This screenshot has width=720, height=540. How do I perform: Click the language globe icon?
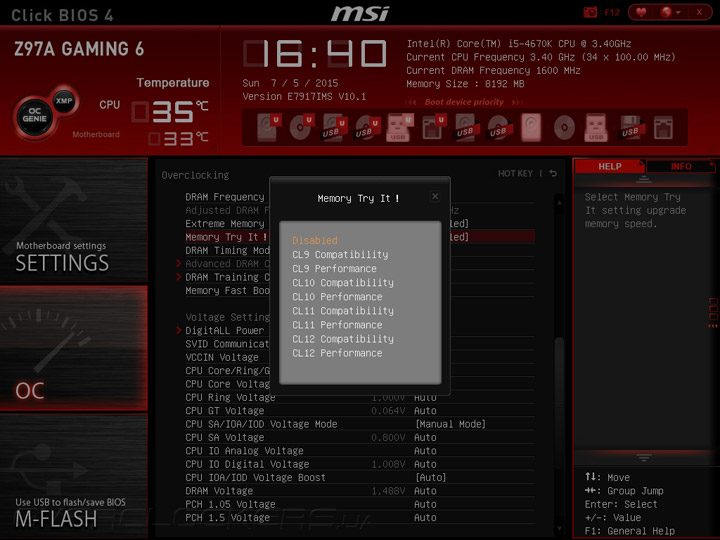(x=666, y=12)
